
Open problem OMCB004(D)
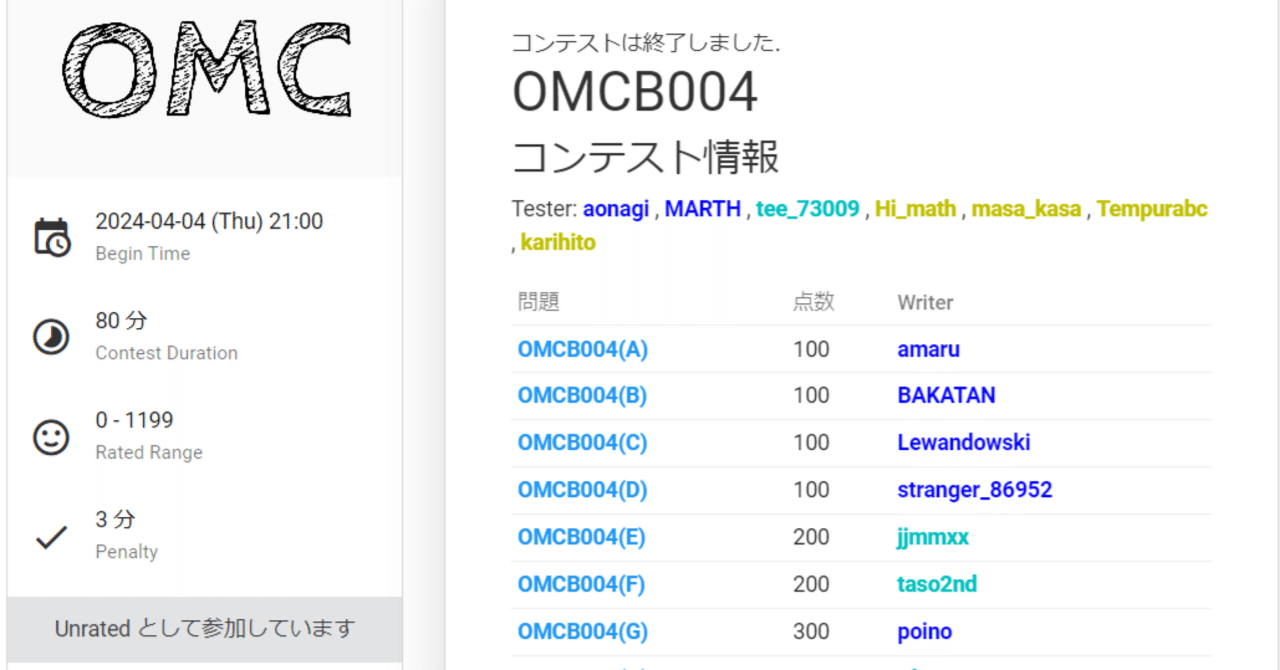click(x=581, y=489)
